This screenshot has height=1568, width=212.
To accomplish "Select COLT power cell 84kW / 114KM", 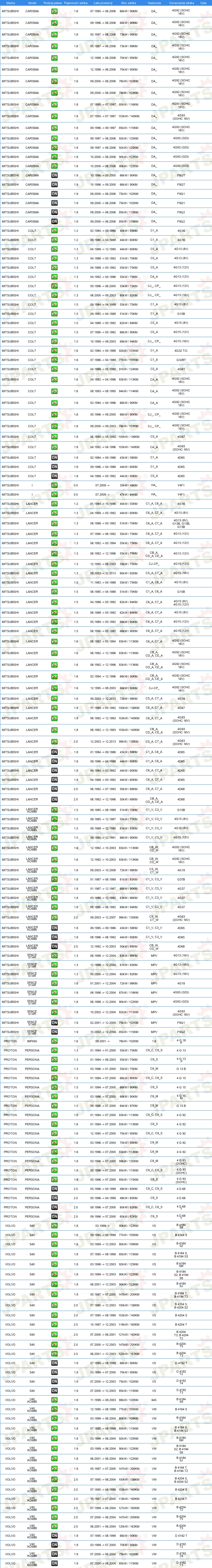I will click(128, 391).
